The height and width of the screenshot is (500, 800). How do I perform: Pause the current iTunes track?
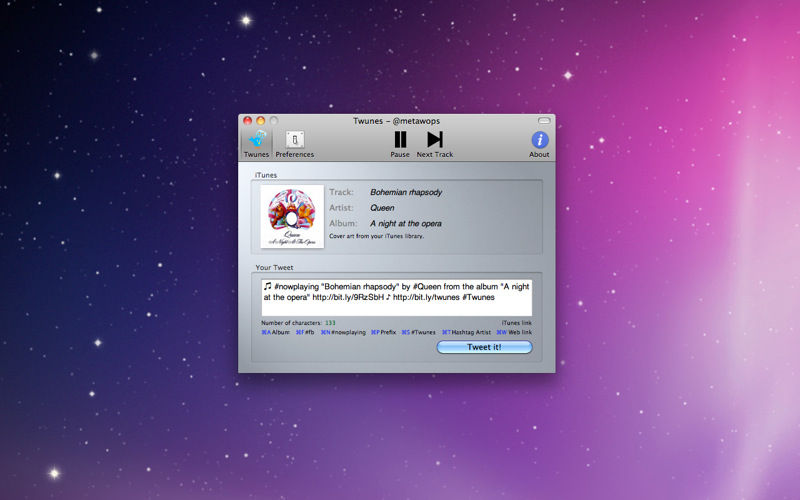pyautogui.click(x=400, y=144)
